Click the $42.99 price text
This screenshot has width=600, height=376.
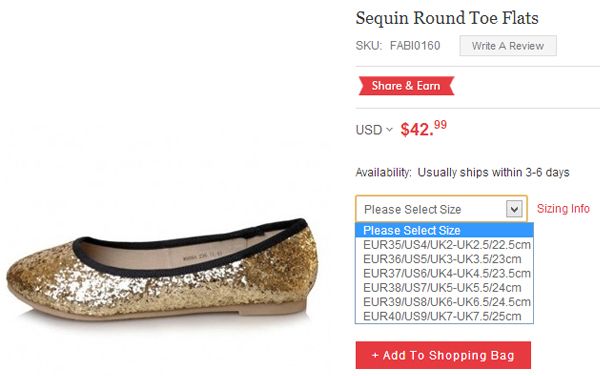[424, 129]
